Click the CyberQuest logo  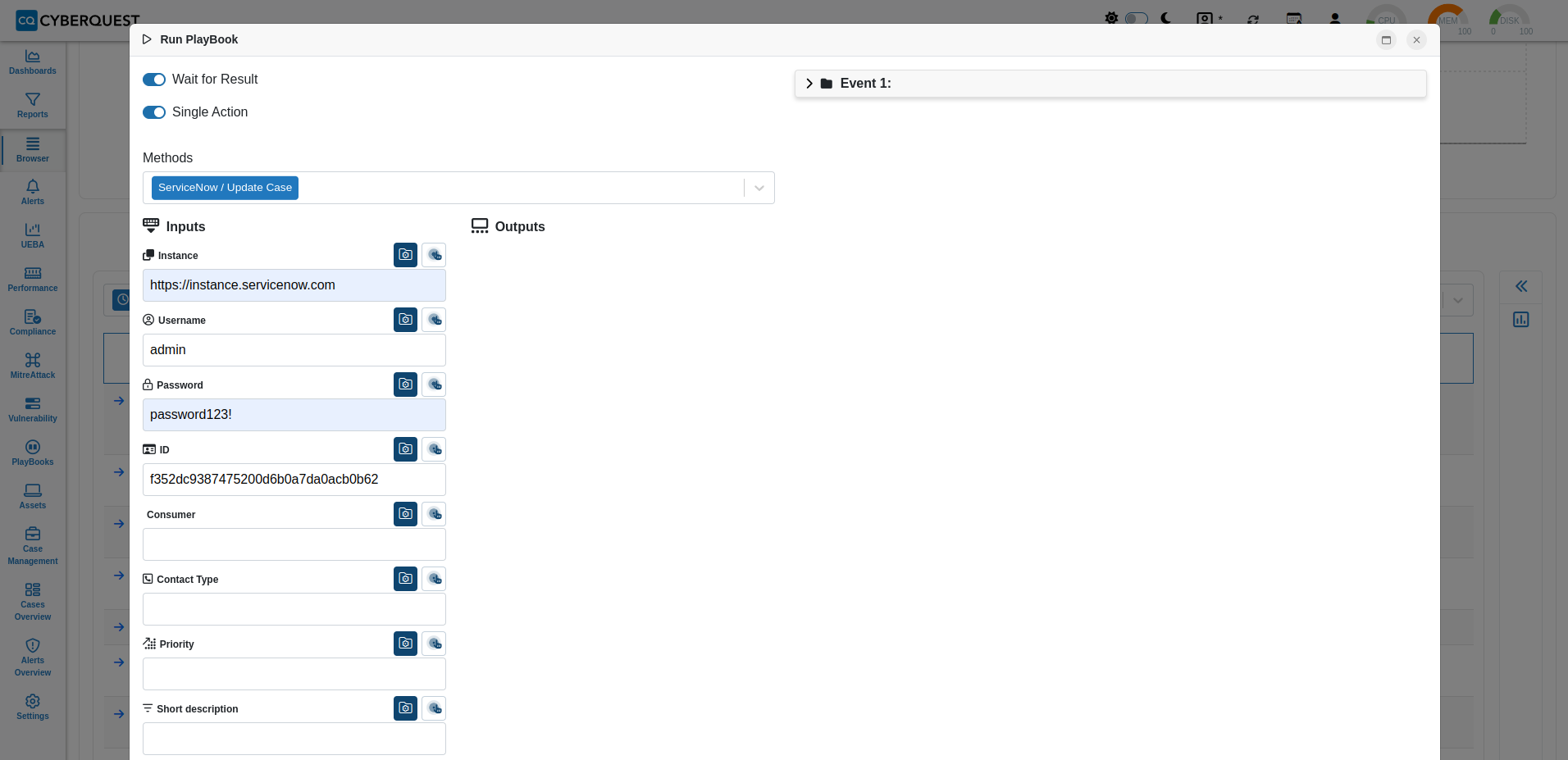tap(78, 20)
